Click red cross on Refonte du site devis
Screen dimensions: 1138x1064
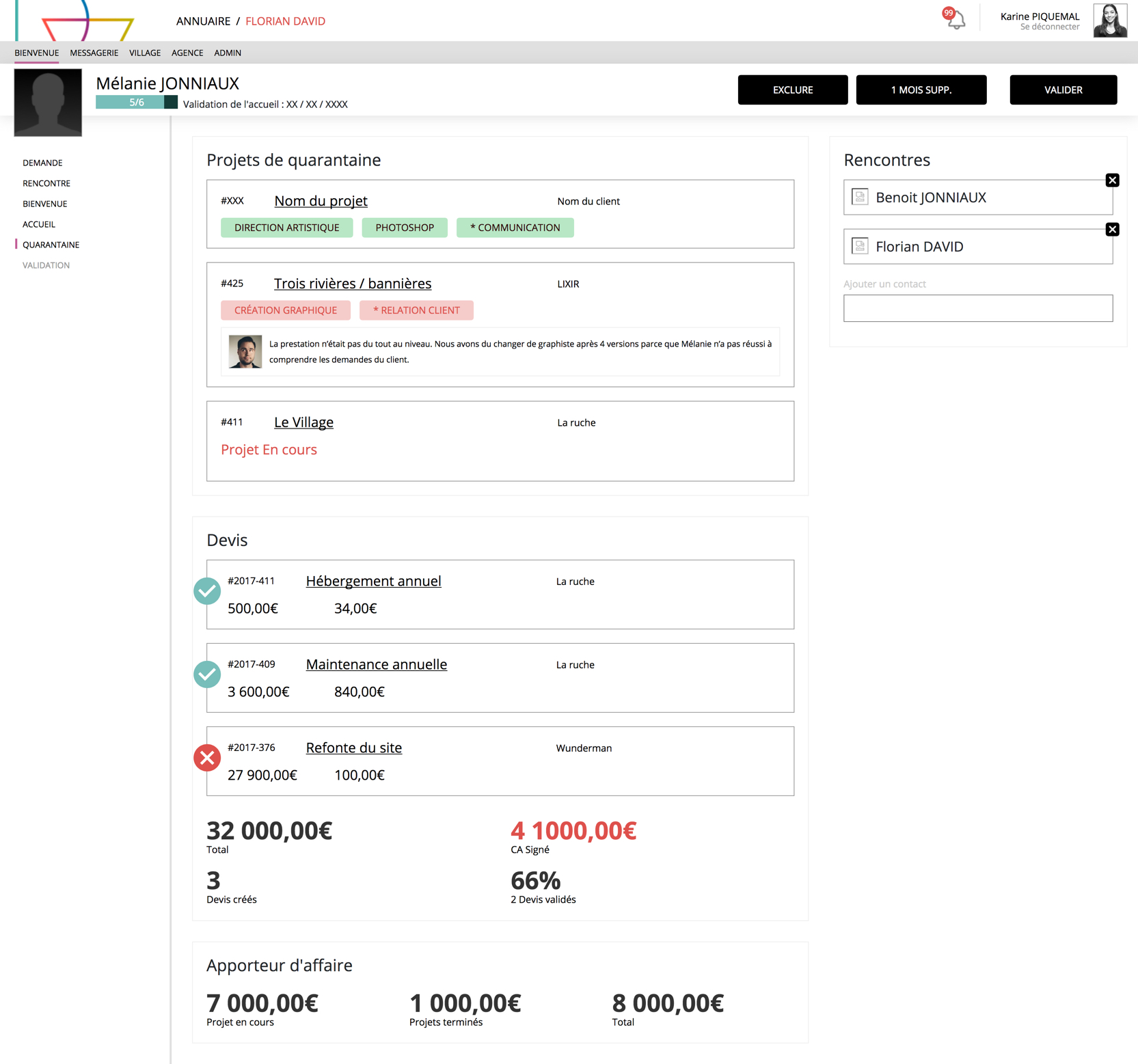click(x=207, y=758)
